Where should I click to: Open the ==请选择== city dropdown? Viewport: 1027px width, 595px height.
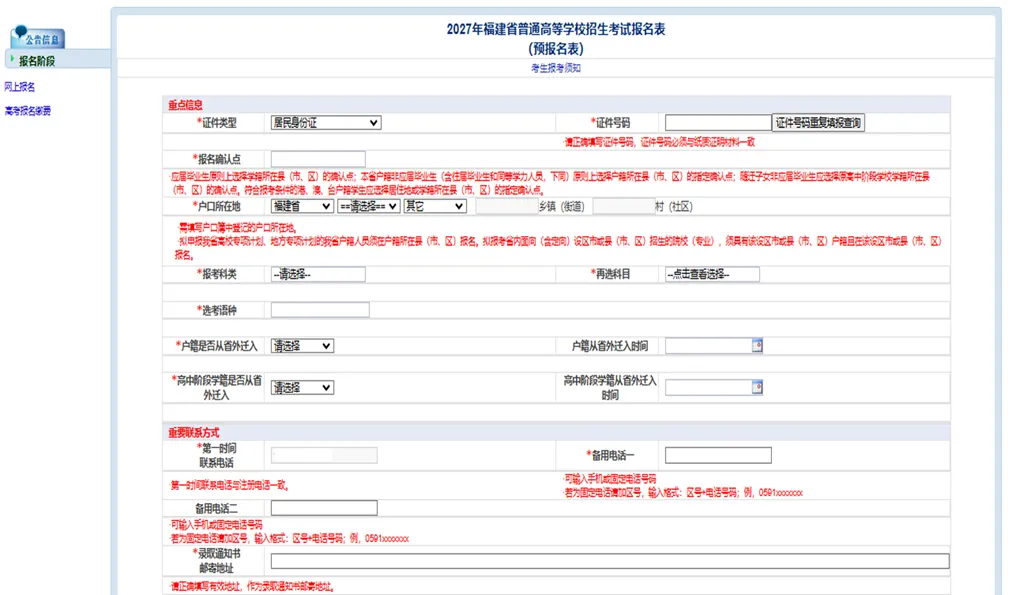pyautogui.click(x=368, y=206)
